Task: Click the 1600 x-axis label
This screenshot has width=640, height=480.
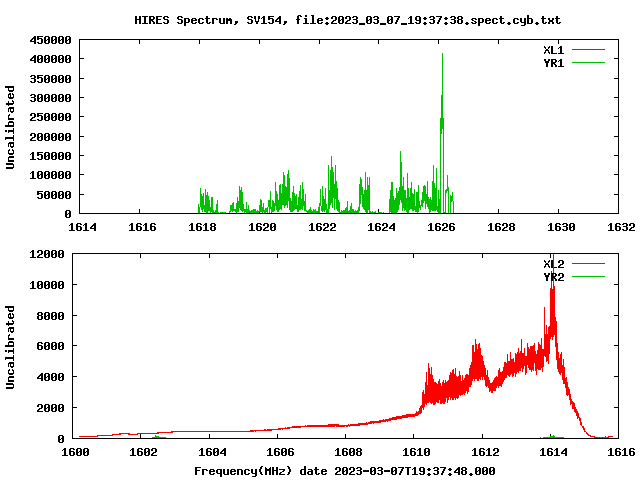Action: [76, 452]
